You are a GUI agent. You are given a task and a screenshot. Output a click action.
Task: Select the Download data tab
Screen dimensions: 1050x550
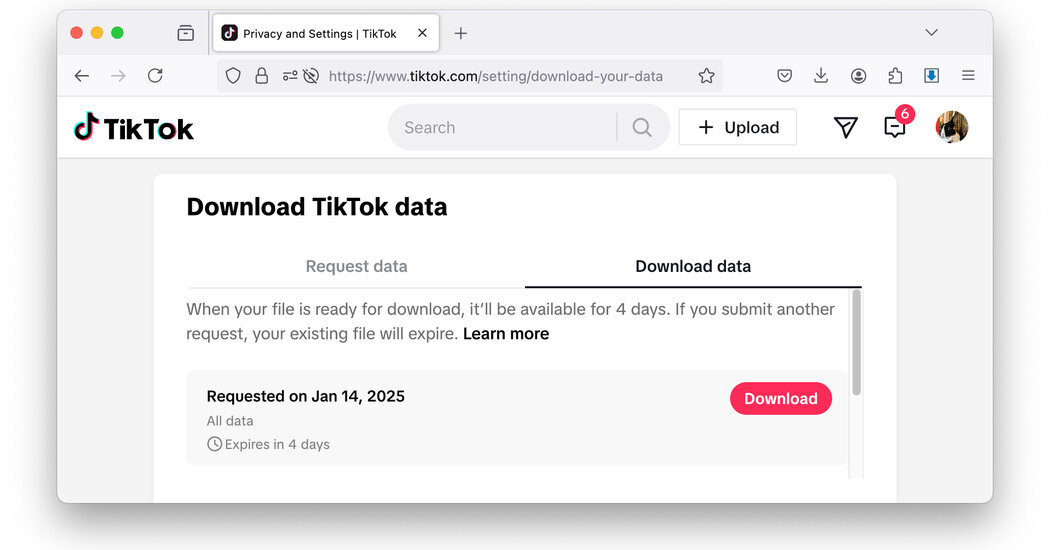click(x=693, y=266)
